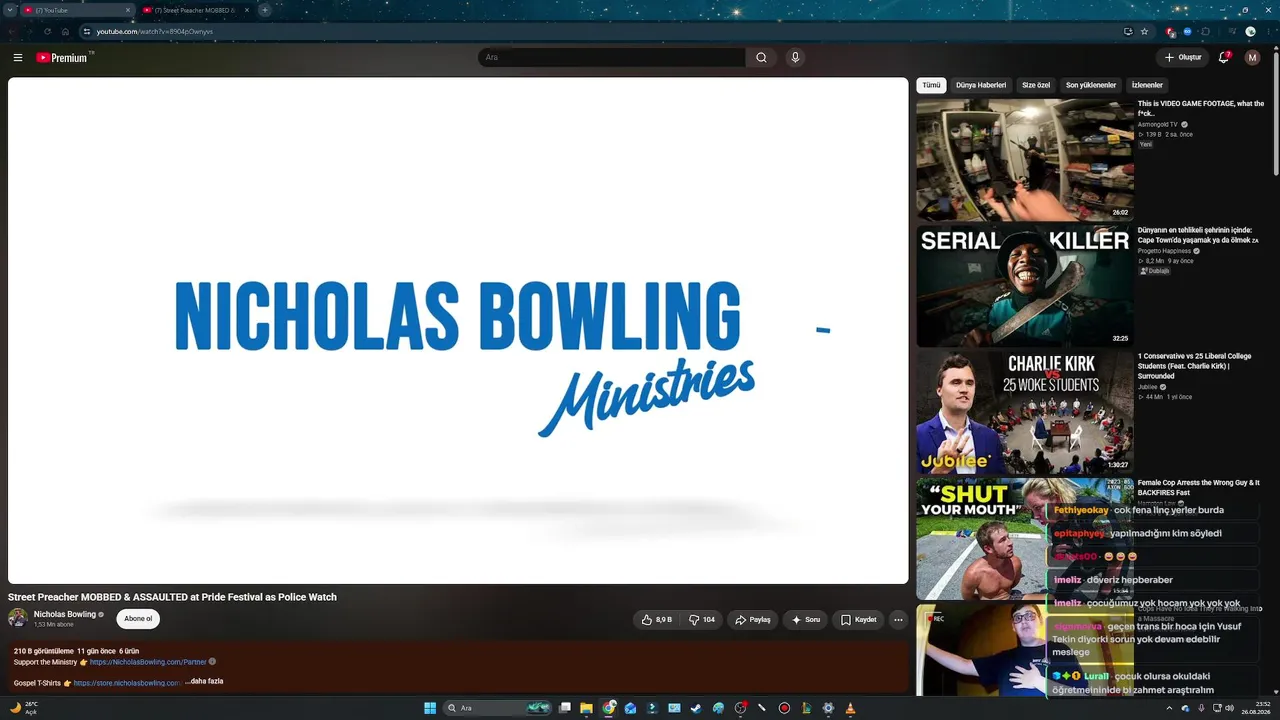This screenshot has width=1280, height=720.
Task: Select the İzlenenler filter chip
Action: 1147,85
